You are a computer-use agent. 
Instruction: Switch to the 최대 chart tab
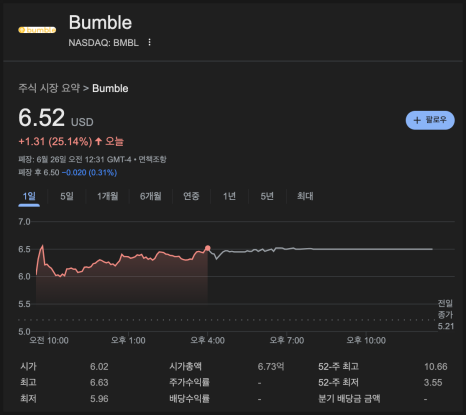(305, 196)
